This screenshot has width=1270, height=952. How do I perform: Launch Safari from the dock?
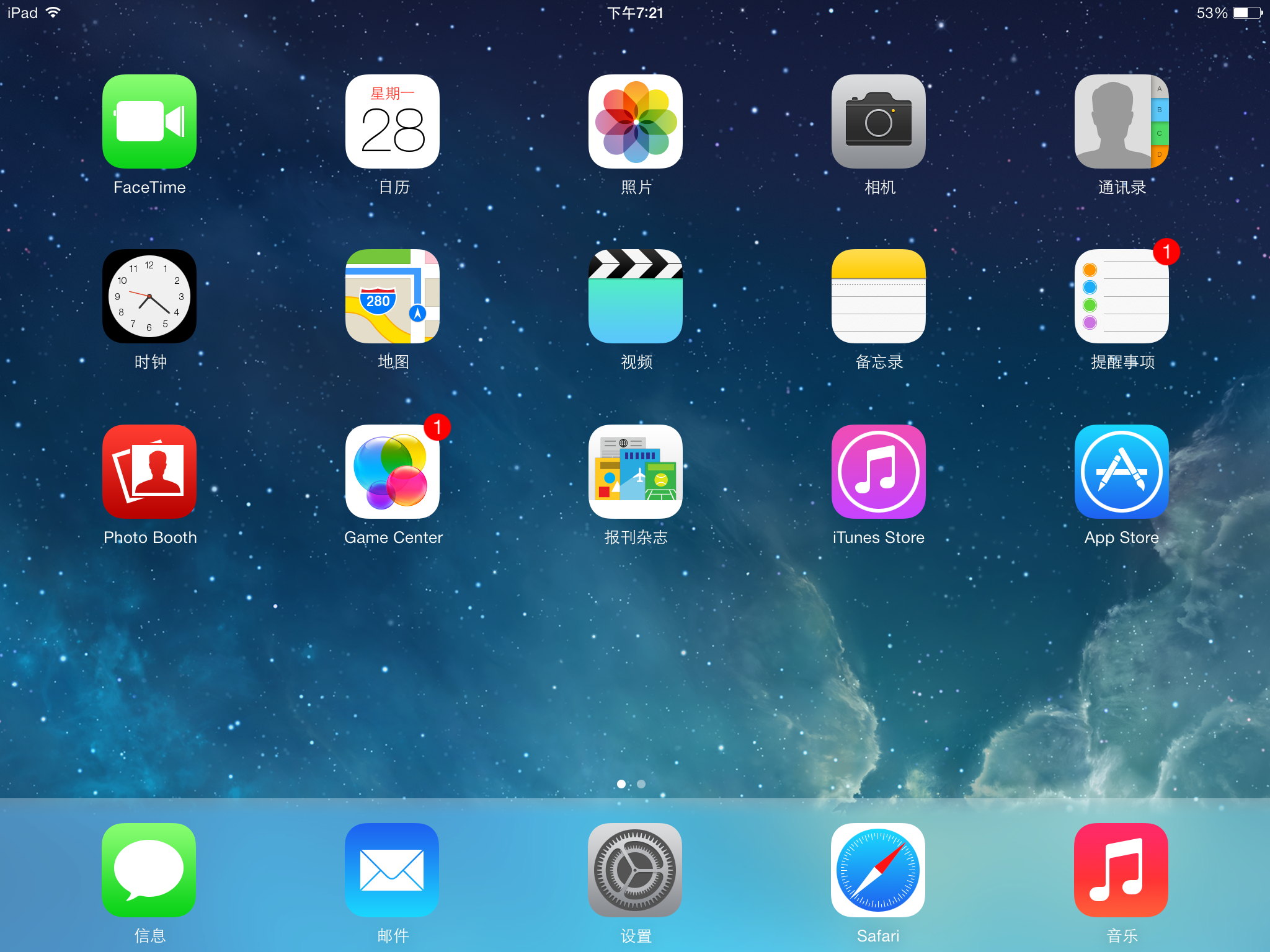pos(878,870)
